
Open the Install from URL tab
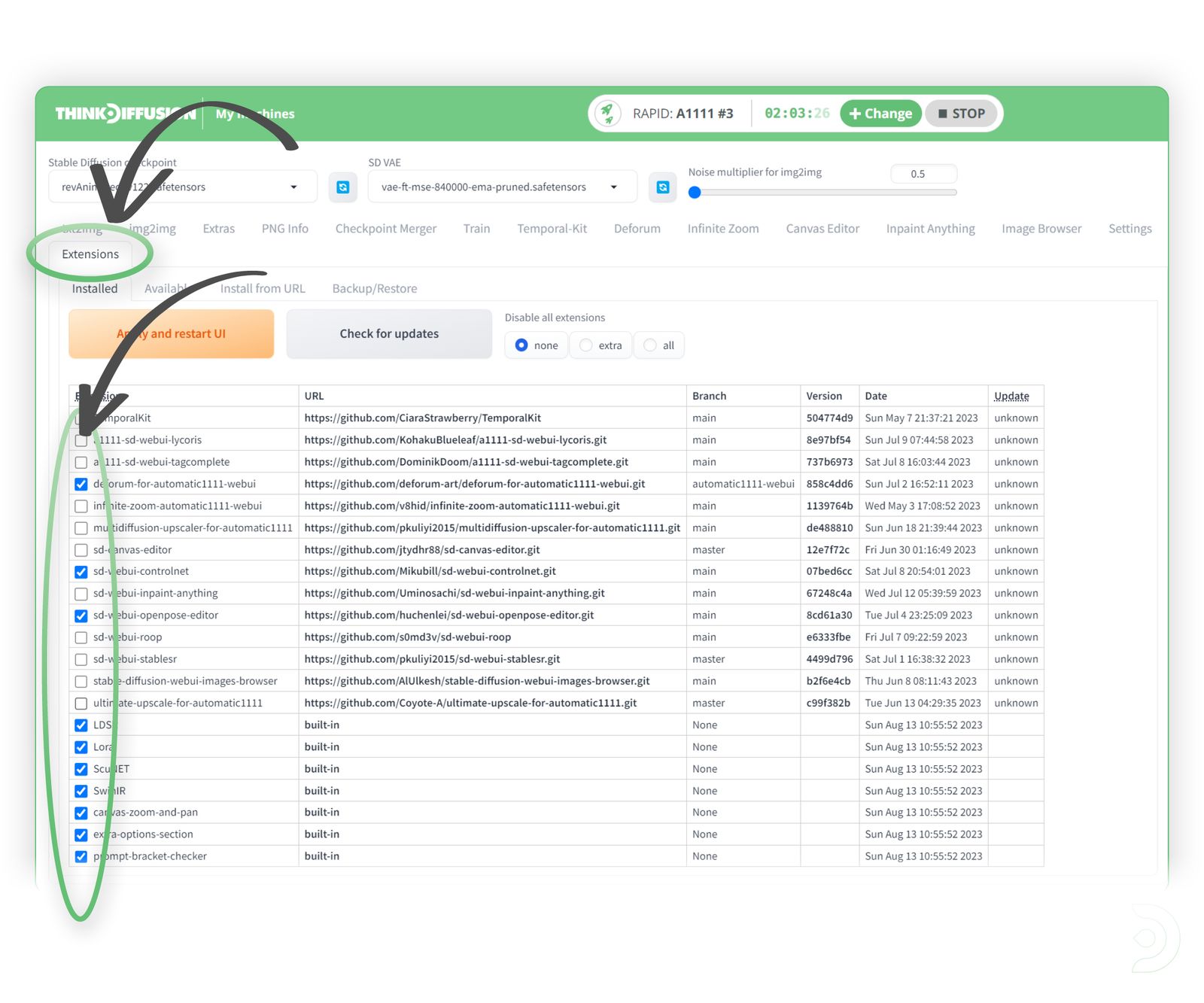263,288
